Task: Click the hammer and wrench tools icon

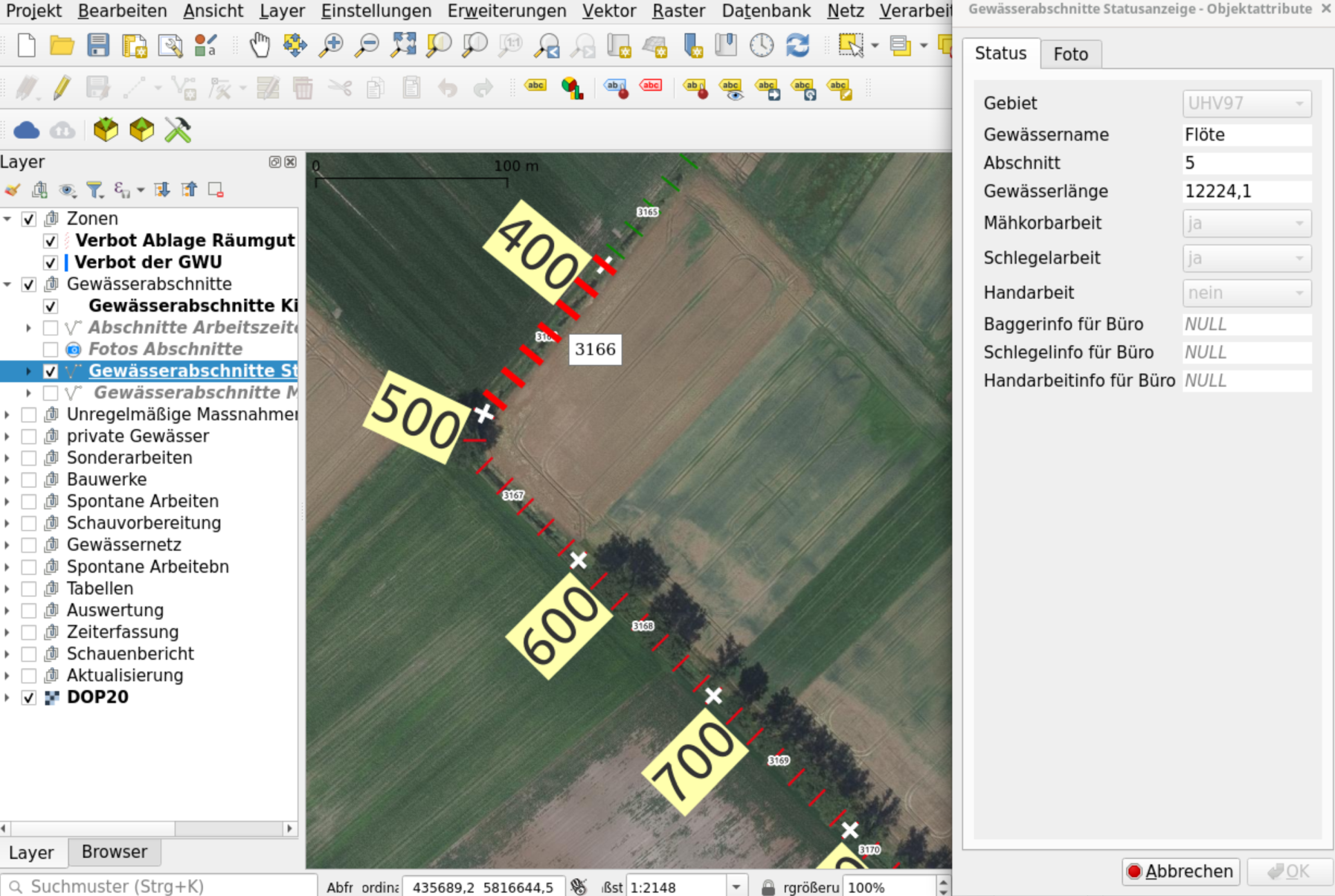Action: click(x=178, y=130)
